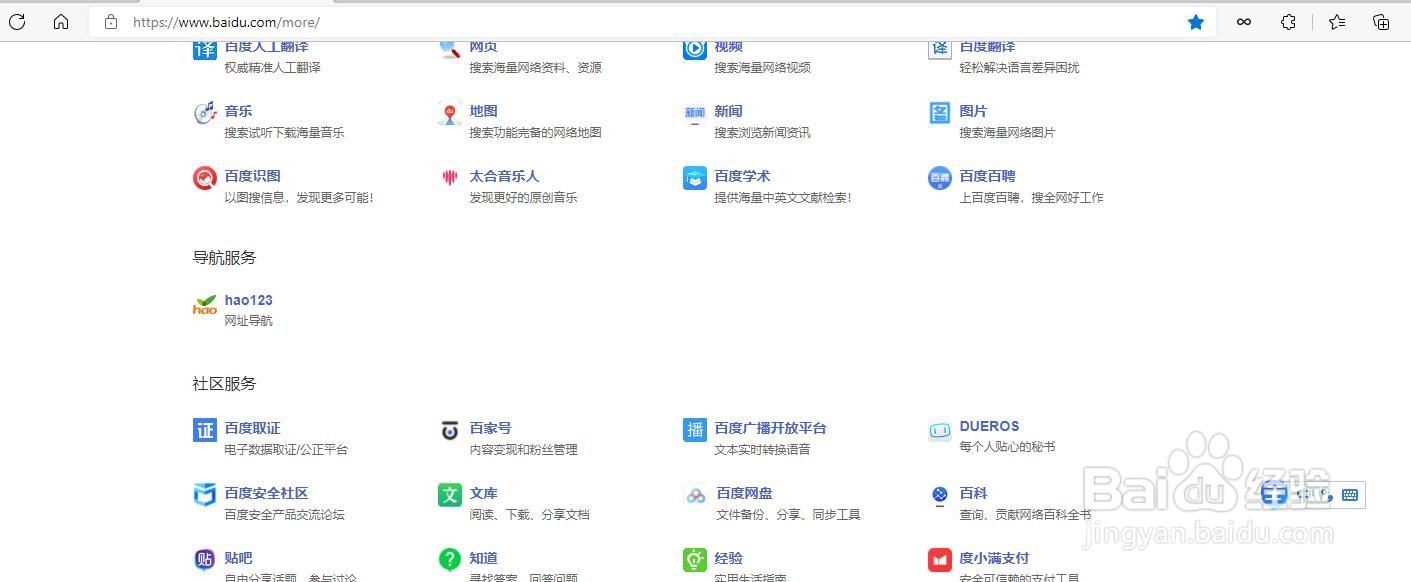Open the 度小满支付 link
Image resolution: width=1411 pixels, height=582 pixels.
[x=994, y=558]
